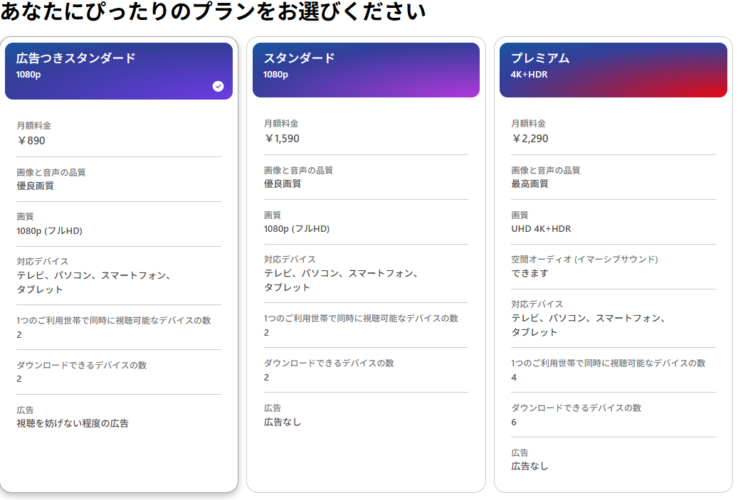This screenshot has height=500, width=748.
Task: Click simultaneous devices count 4 in Premium
Action: tap(515, 377)
